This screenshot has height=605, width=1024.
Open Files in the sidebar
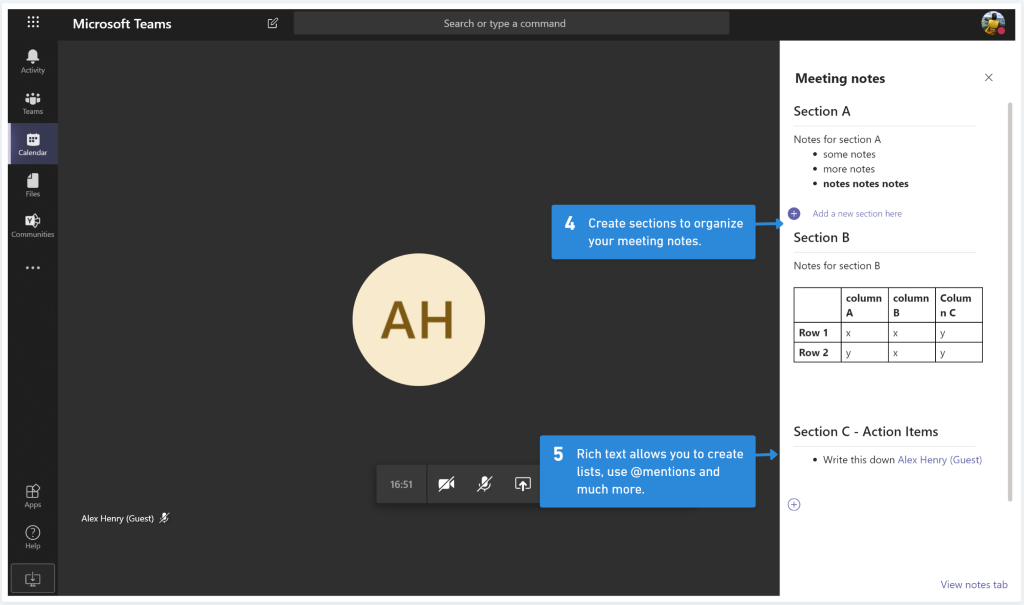point(33,185)
